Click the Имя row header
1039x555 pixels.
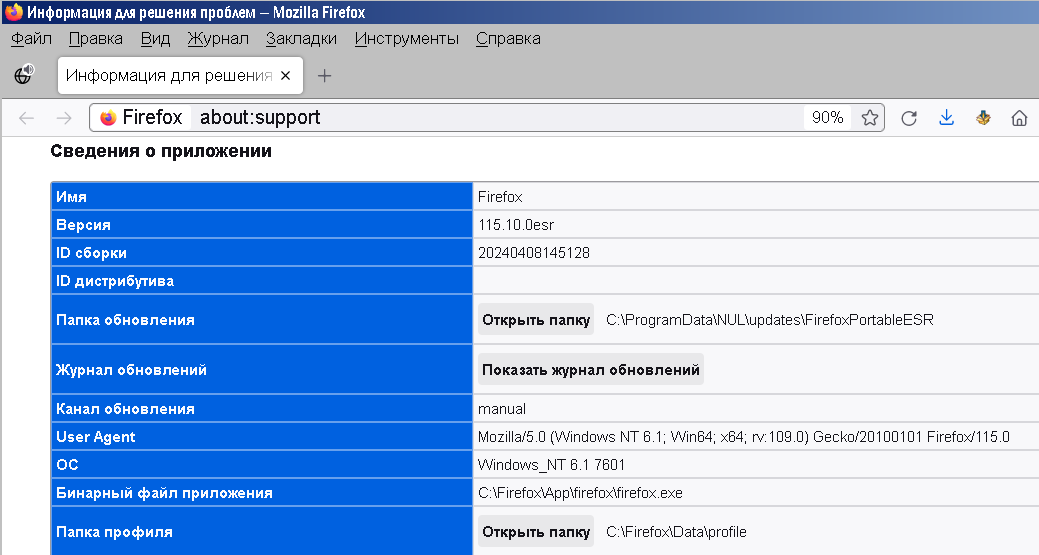(262, 197)
